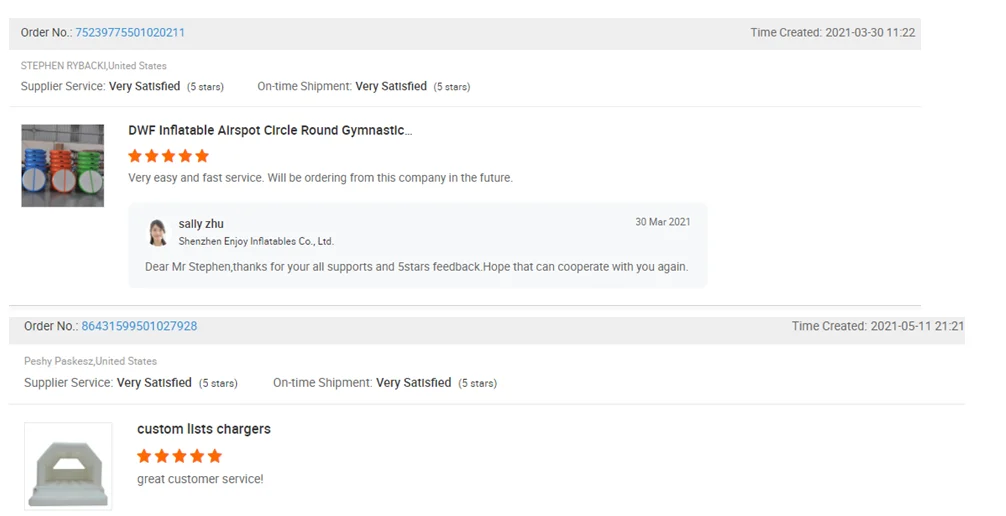
Task: Open DWF Inflatable Airspot Circle product title
Action: pos(270,131)
